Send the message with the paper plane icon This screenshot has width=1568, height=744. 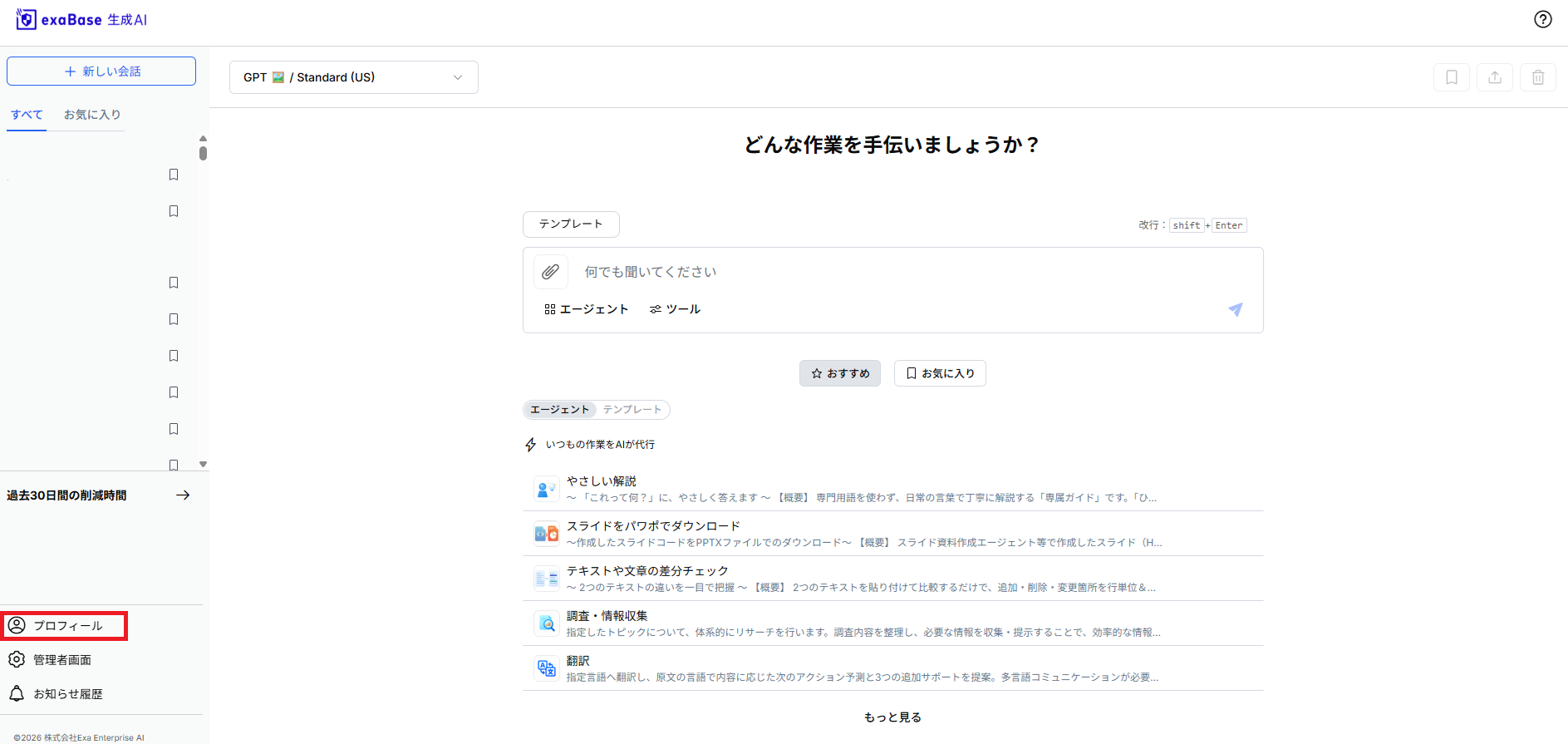pyautogui.click(x=1236, y=309)
